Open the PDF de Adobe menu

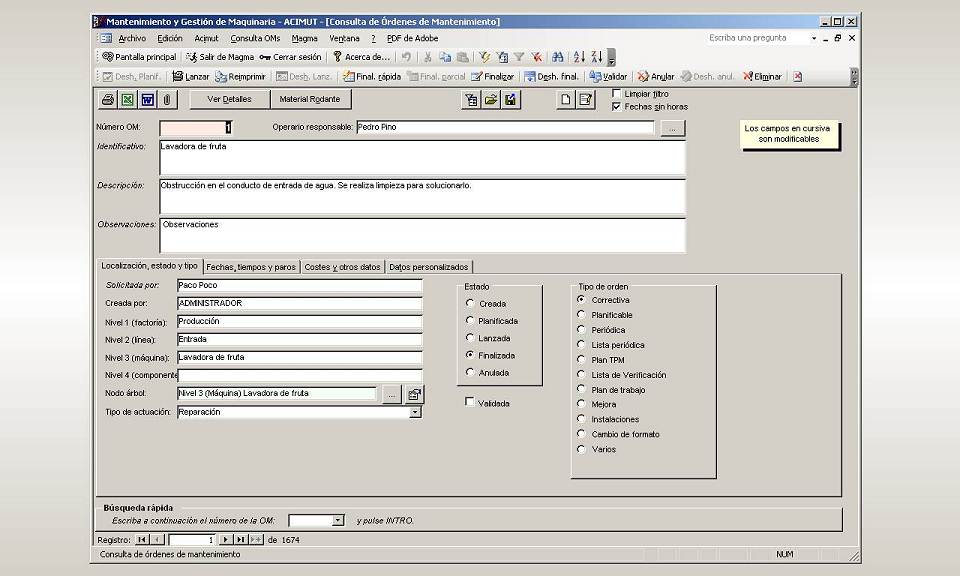click(x=413, y=38)
